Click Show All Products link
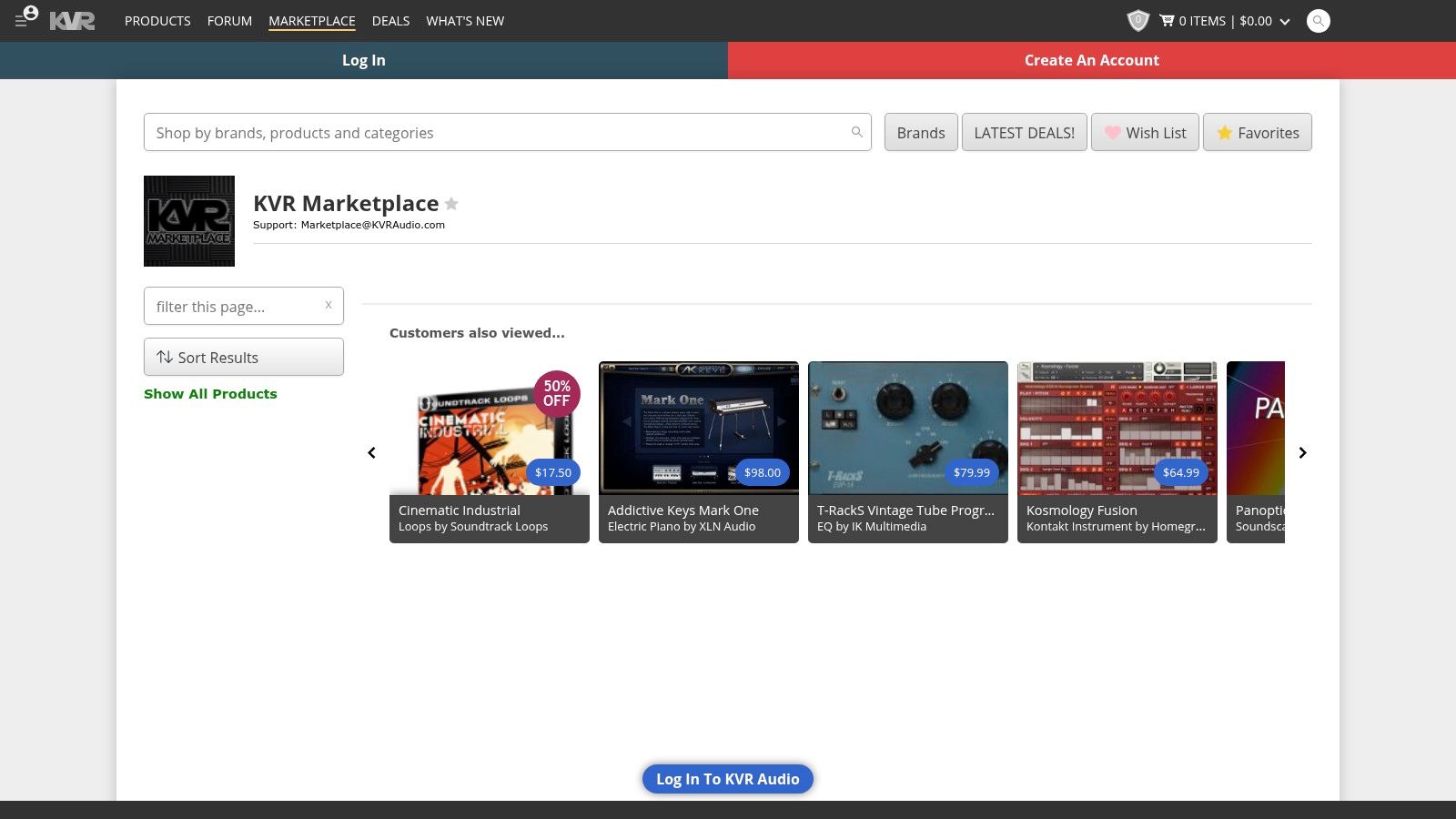 (210, 393)
